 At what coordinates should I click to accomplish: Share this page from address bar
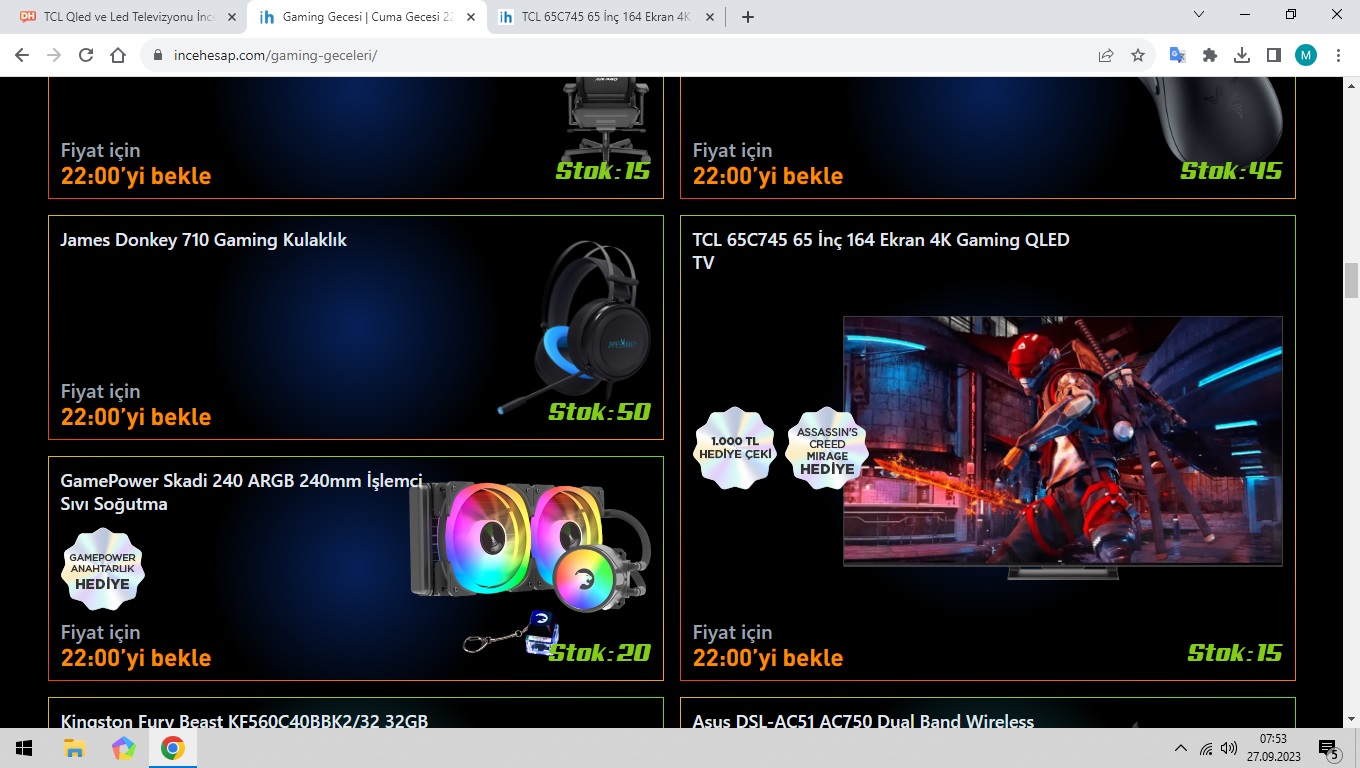coord(1106,55)
